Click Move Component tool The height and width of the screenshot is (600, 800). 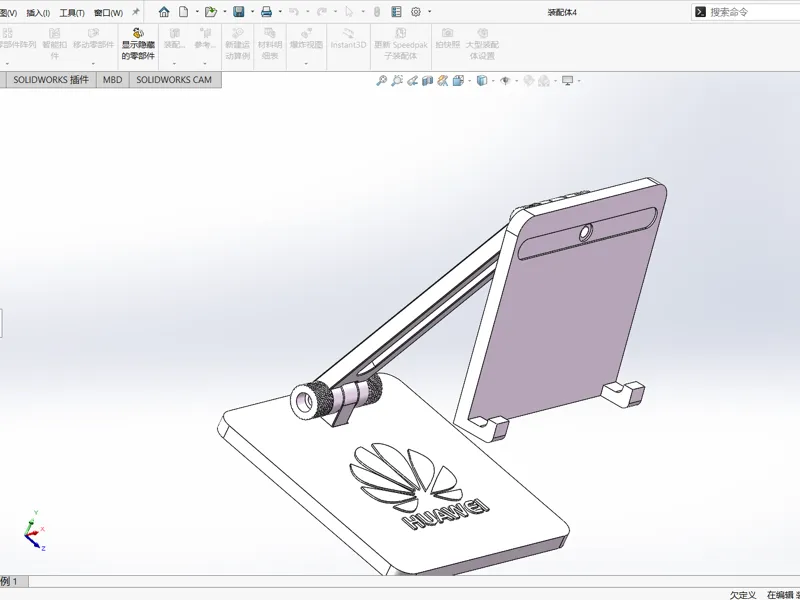(93, 39)
